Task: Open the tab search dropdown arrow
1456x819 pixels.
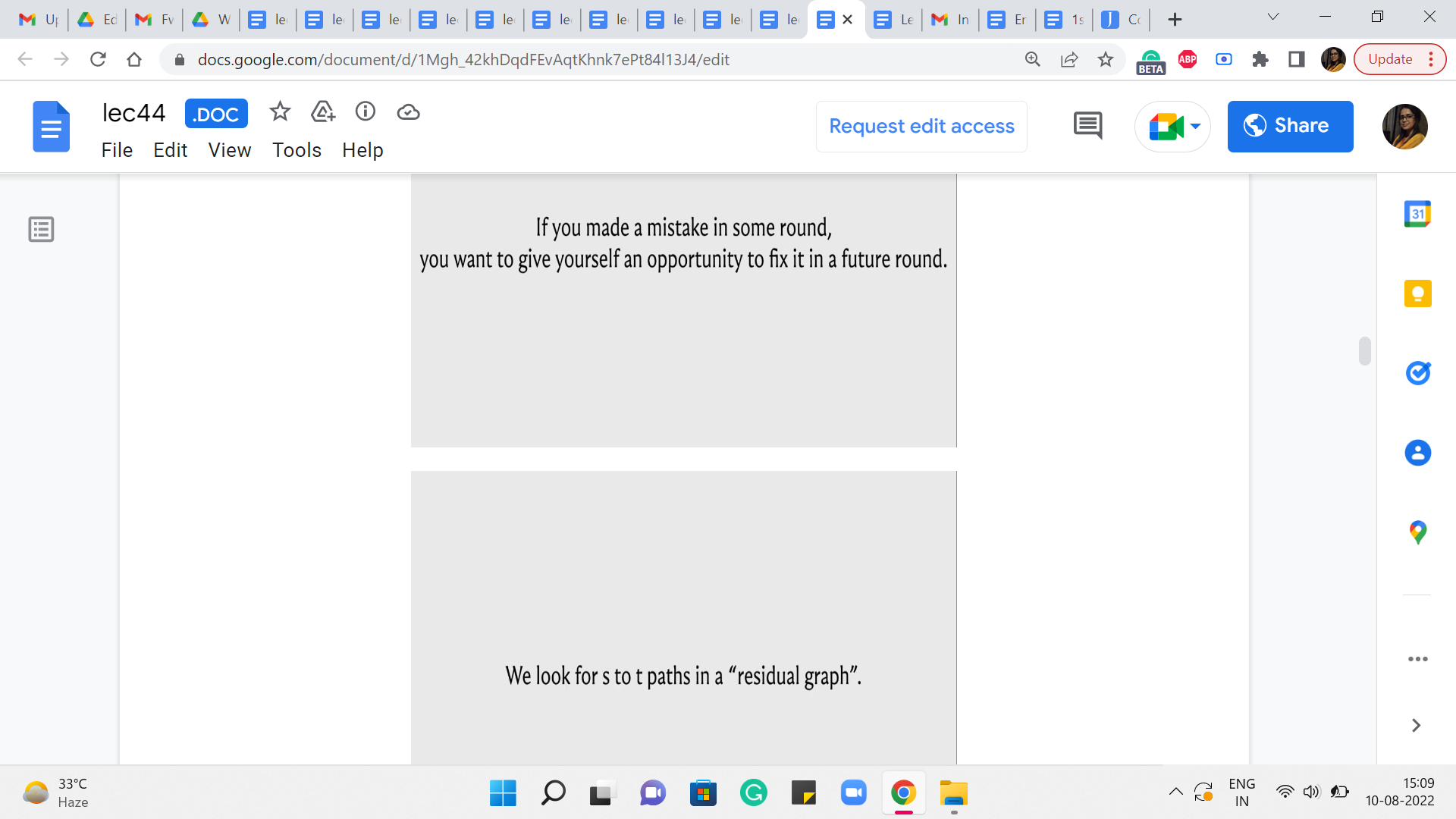Action: click(1273, 17)
